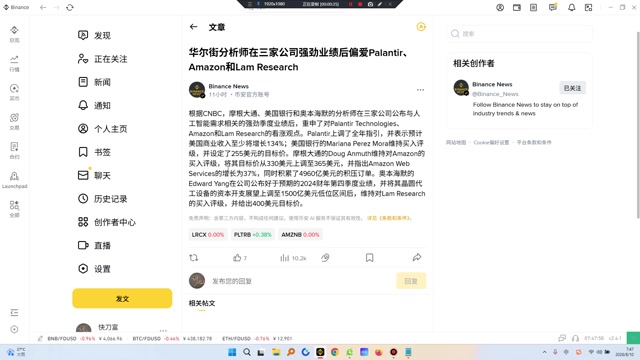Click the layout icon in title bar
Viewport: 640px width, 360px height.
coord(588,7)
